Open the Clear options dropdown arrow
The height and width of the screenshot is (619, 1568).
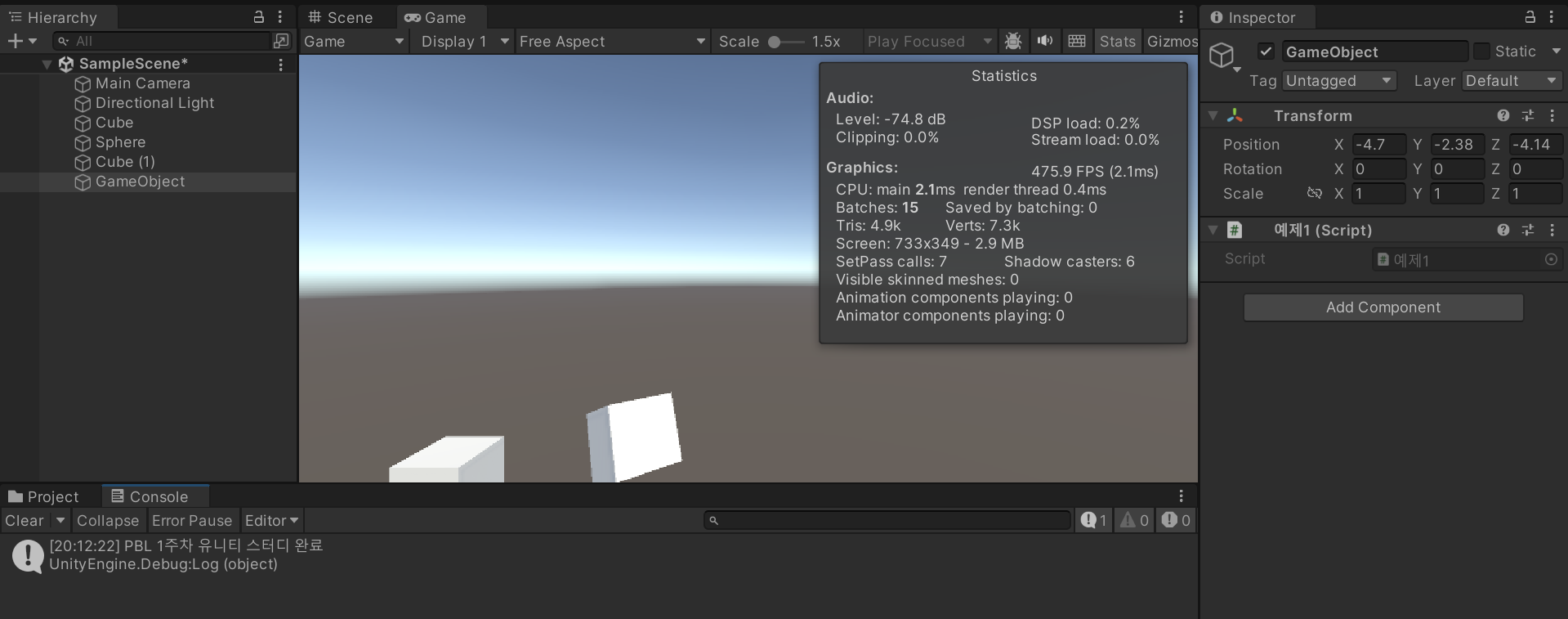point(60,520)
